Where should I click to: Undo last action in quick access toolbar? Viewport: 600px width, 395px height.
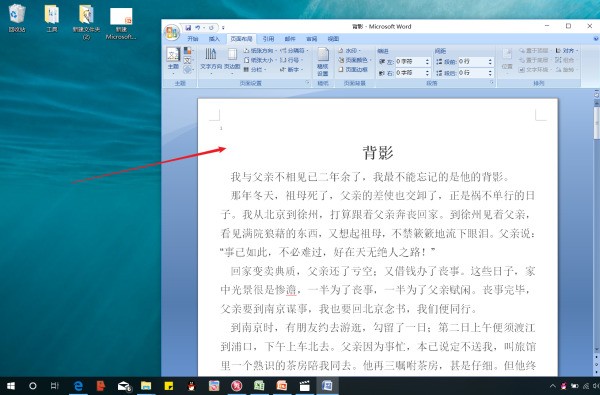[197, 28]
